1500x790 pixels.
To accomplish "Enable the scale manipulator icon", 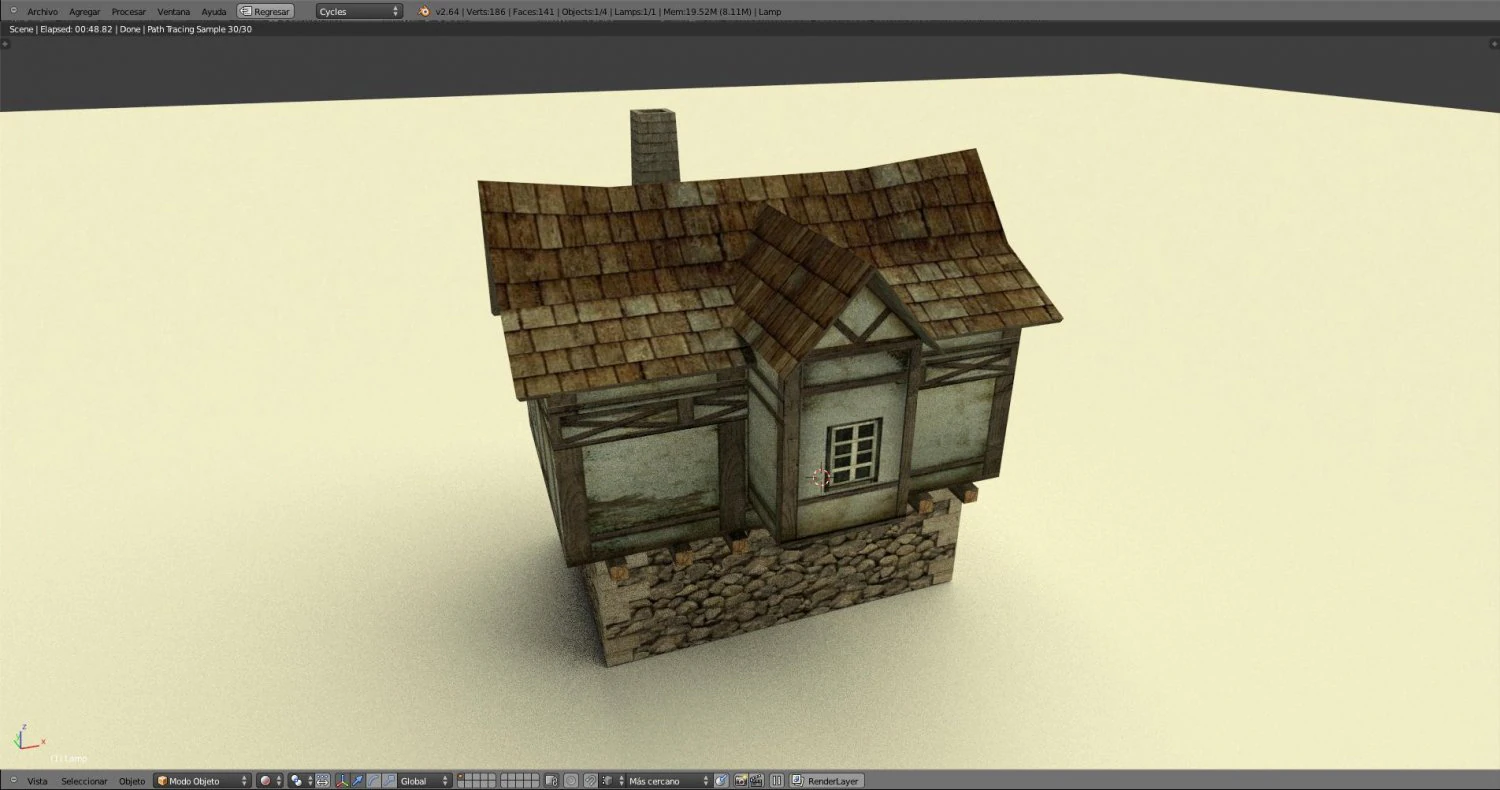I will pyautogui.click(x=389, y=781).
